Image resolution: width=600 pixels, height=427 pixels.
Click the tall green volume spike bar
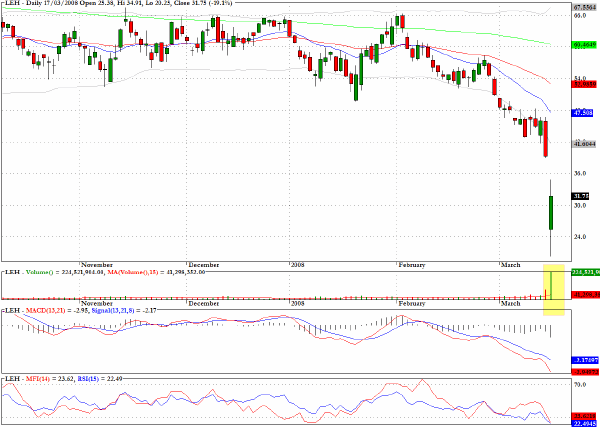click(x=551, y=285)
